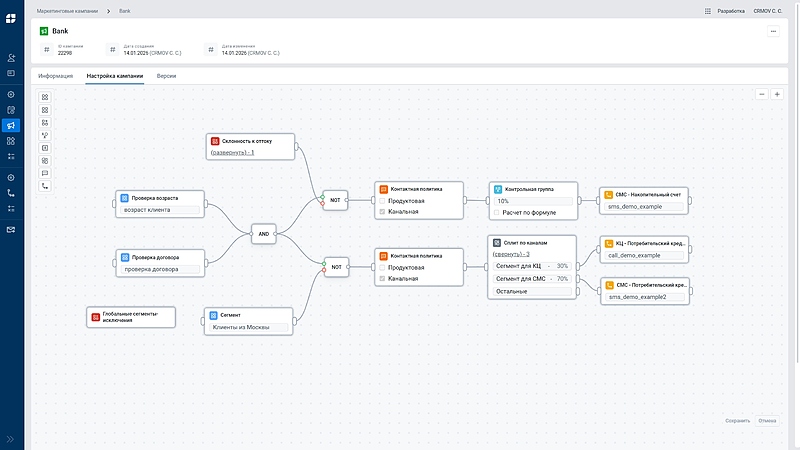Expand Склонность к оттоку via (развернуть) link

(232, 152)
